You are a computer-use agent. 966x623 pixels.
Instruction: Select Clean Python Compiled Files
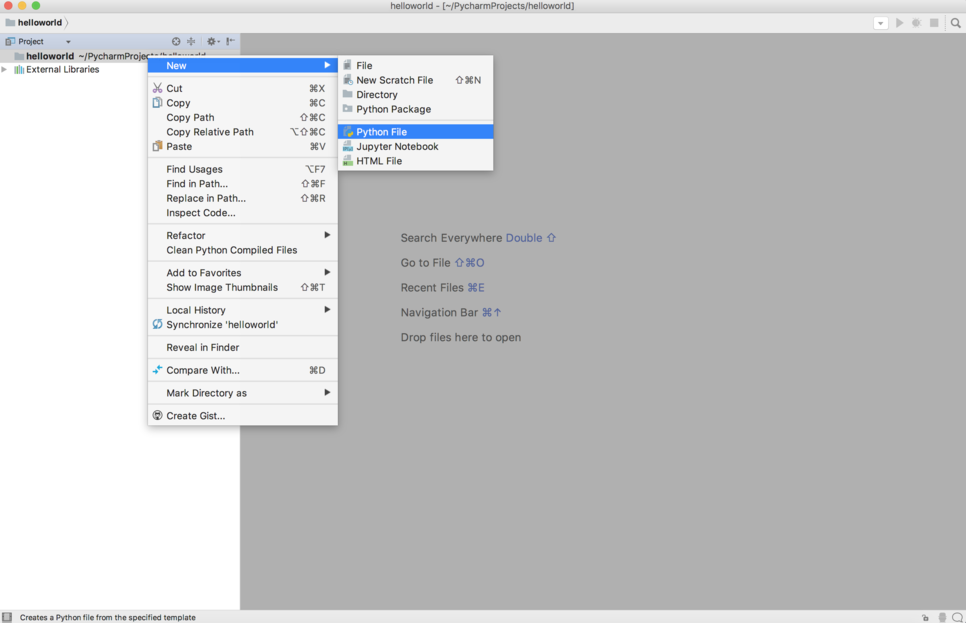(243, 250)
